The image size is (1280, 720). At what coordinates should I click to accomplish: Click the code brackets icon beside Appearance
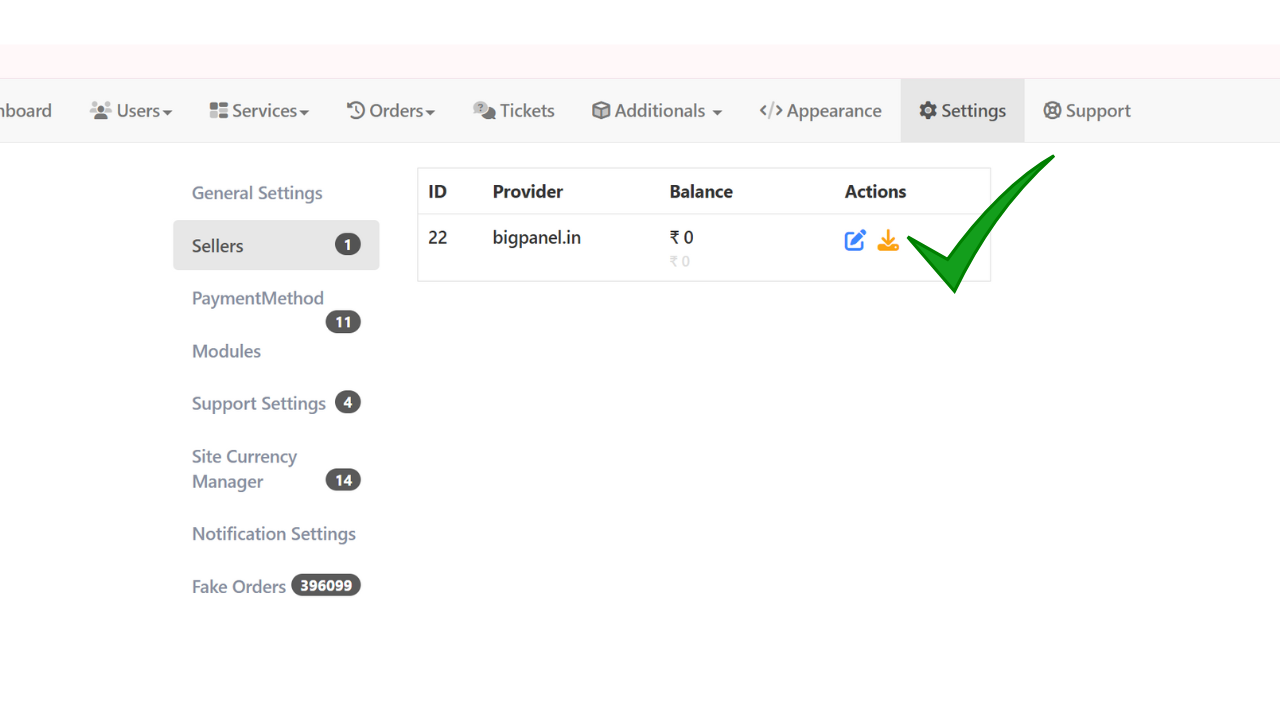771,110
